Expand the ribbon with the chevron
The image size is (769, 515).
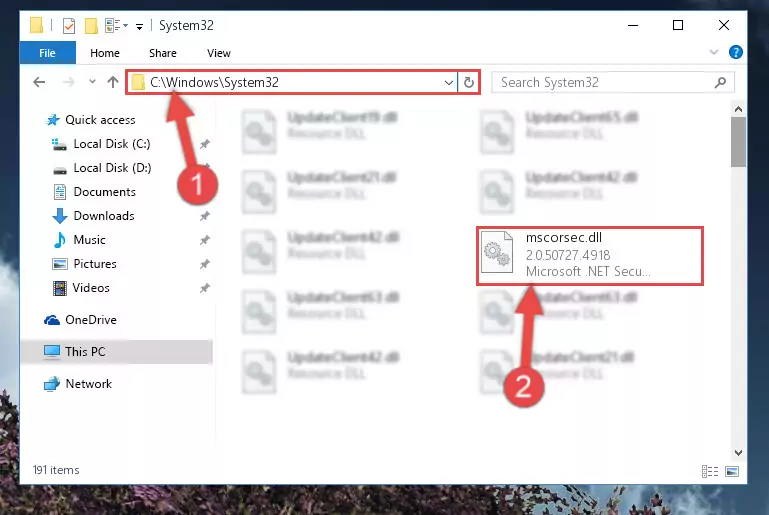tap(714, 52)
